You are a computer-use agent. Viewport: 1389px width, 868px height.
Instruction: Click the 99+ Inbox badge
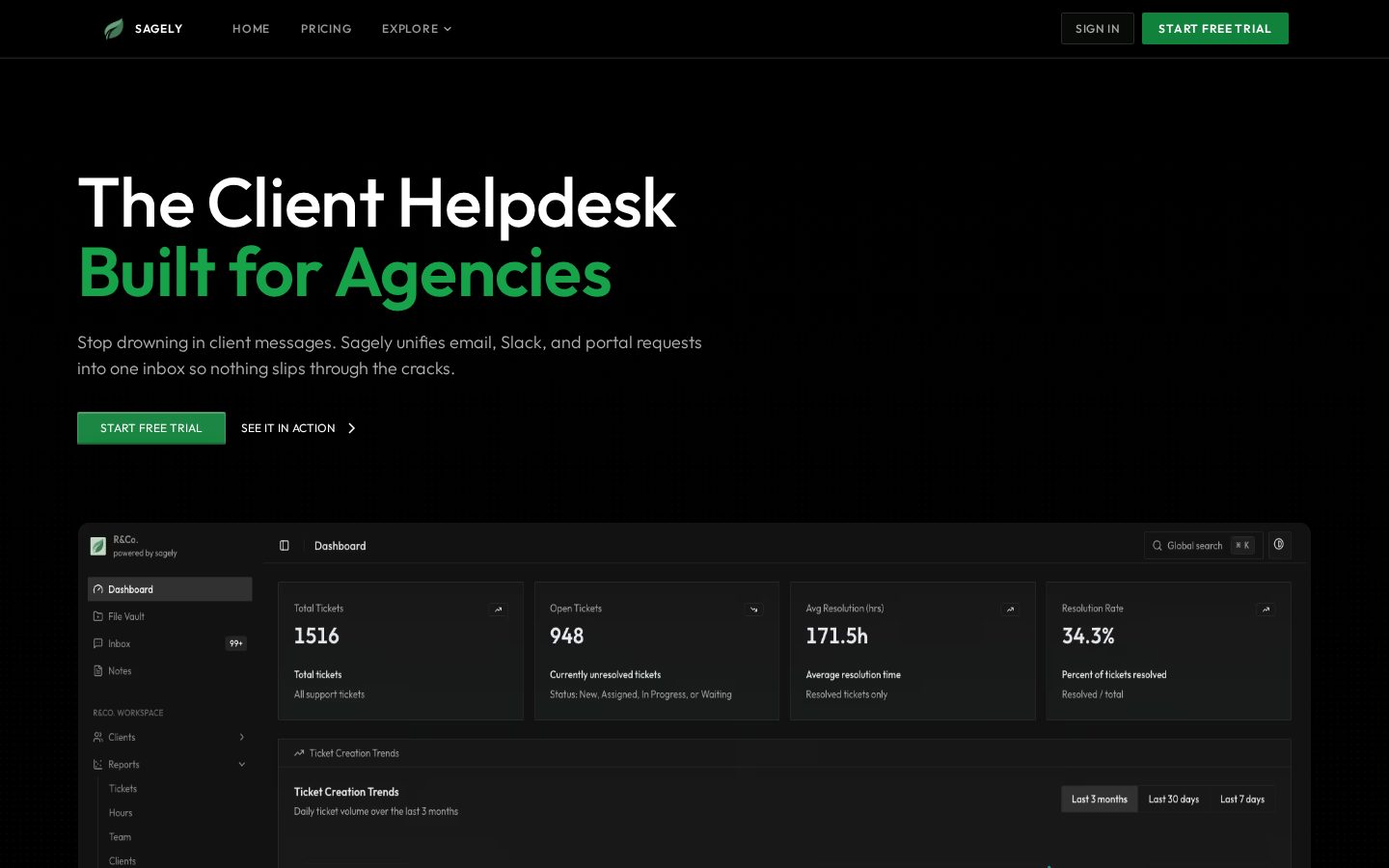point(236,643)
